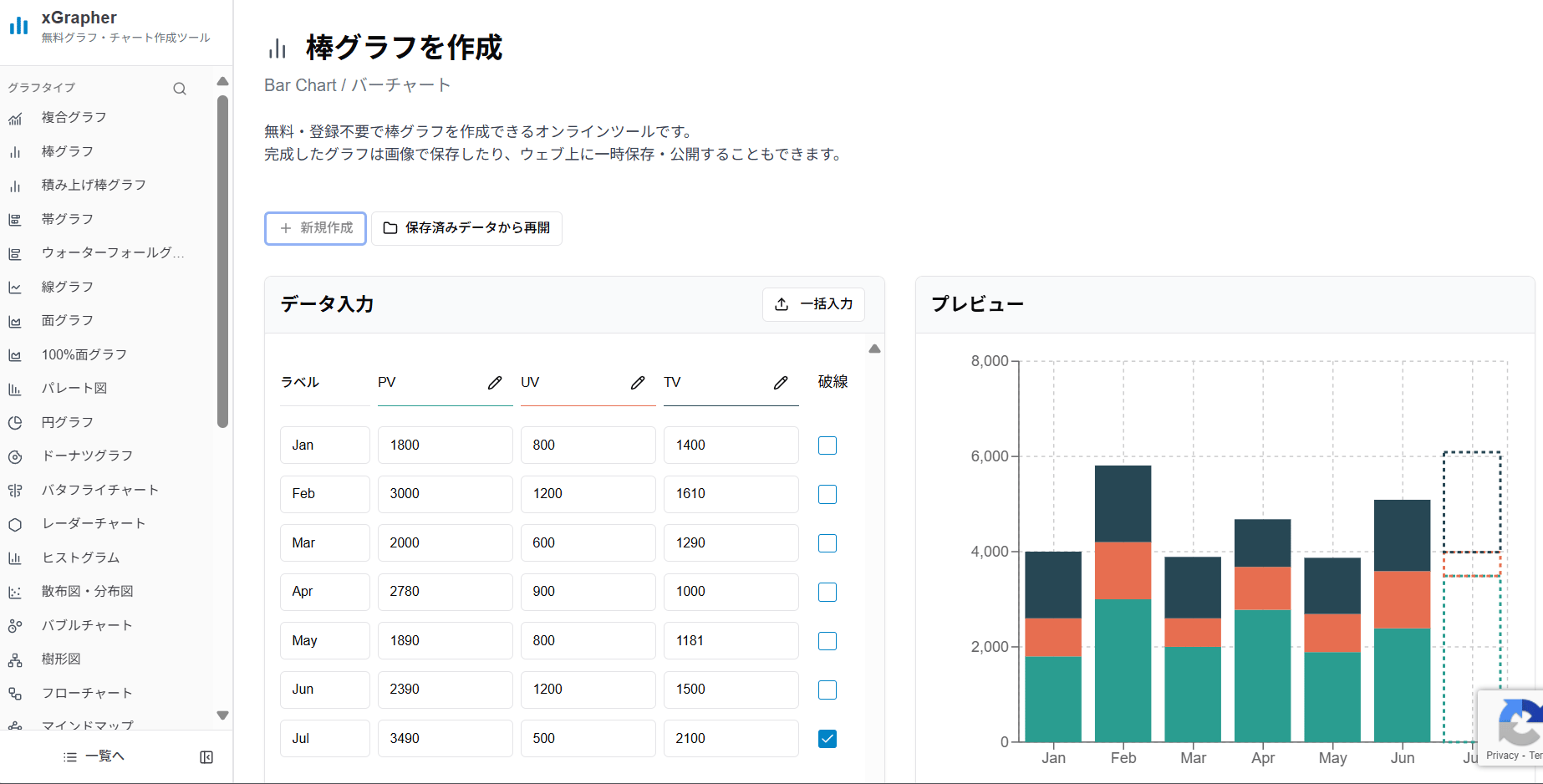Switch to the 積み上げ棒グラフ entry

pyautogui.click(x=94, y=185)
